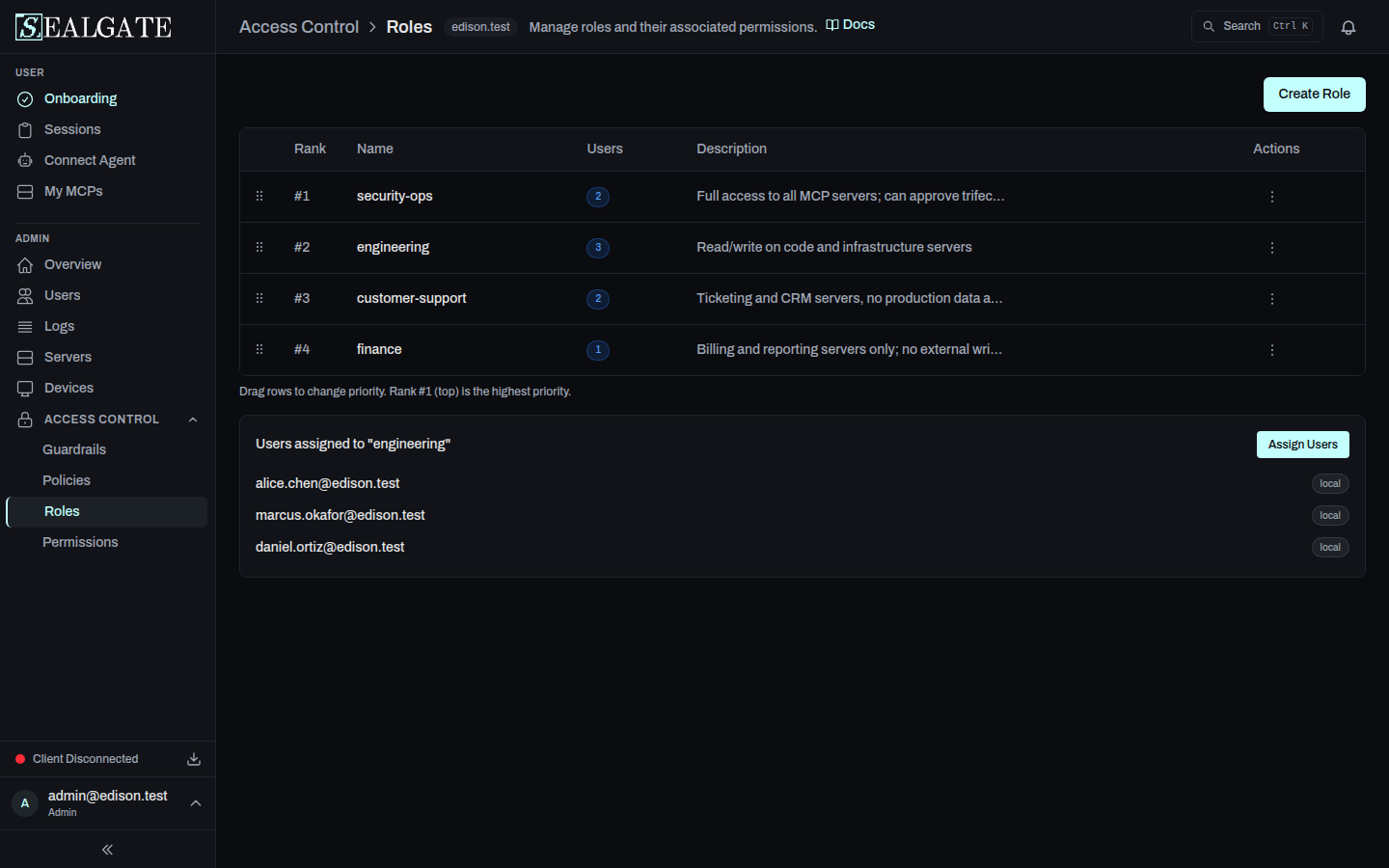Click local badge for daniel.ortiz

click(1330, 548)
